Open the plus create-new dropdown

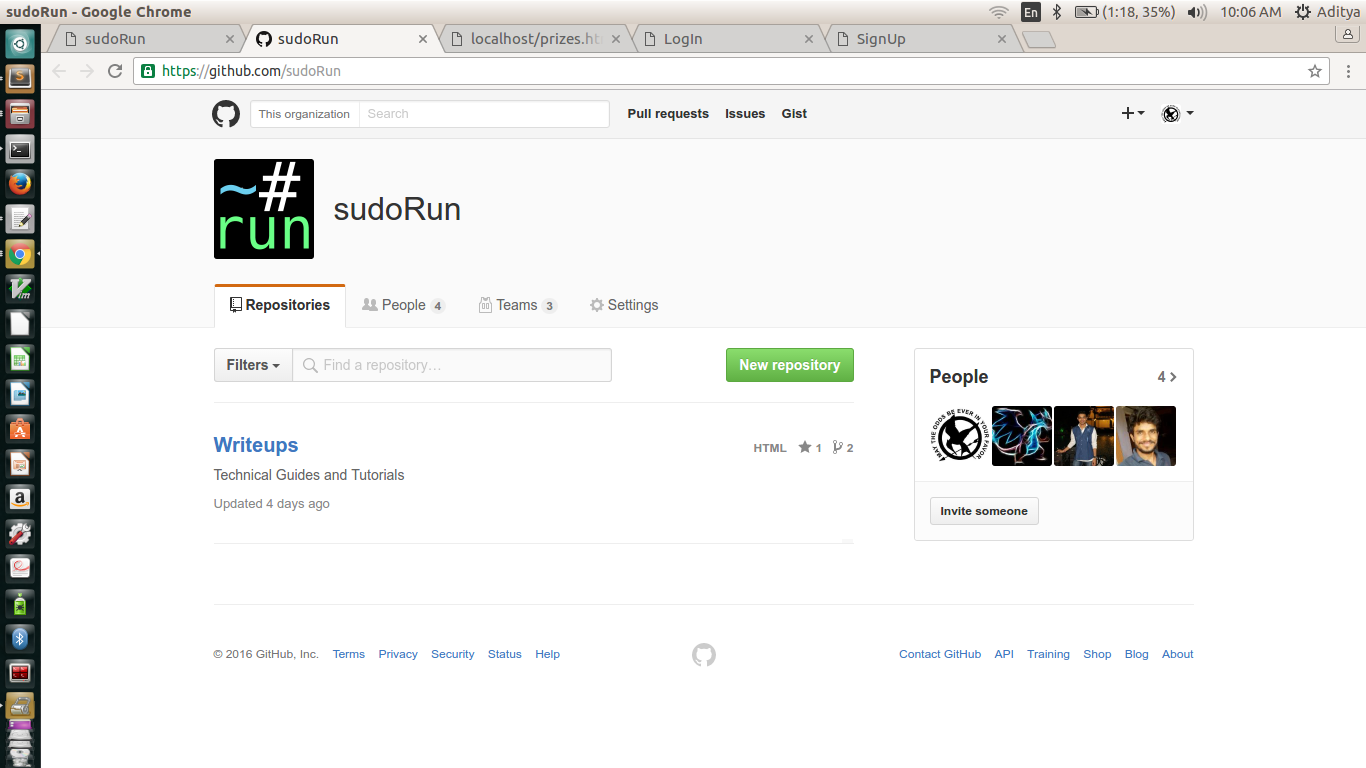click(1133, 114)
